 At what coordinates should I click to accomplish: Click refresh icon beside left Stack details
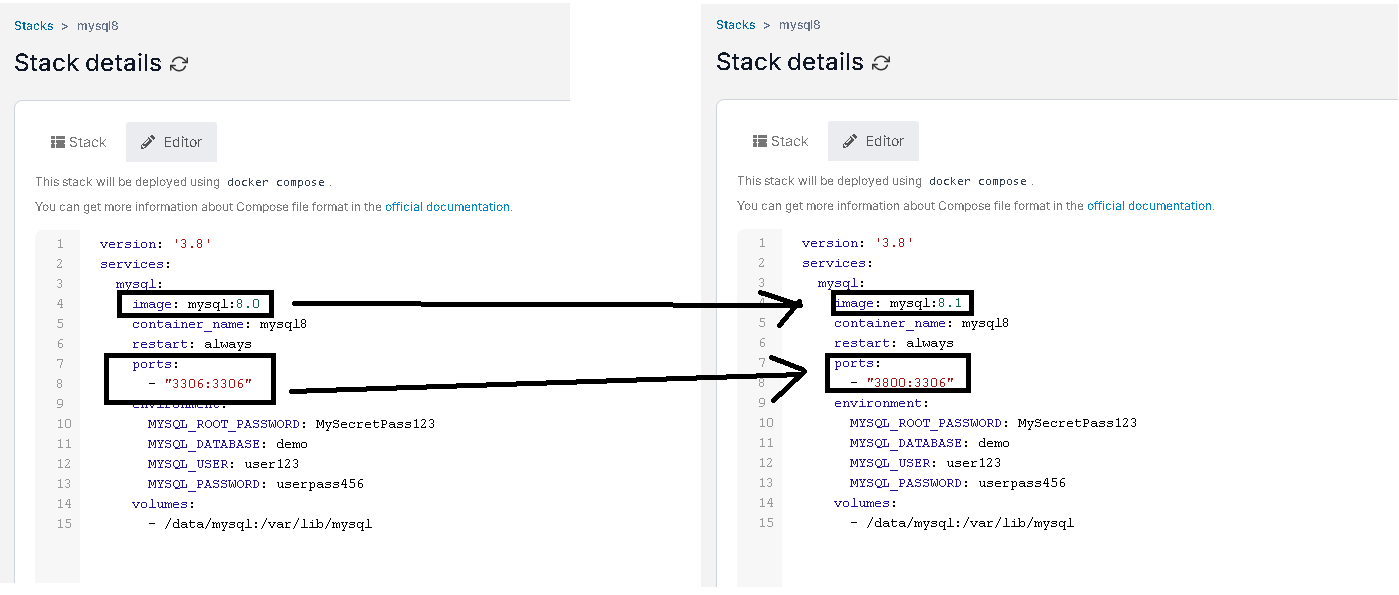179,63
